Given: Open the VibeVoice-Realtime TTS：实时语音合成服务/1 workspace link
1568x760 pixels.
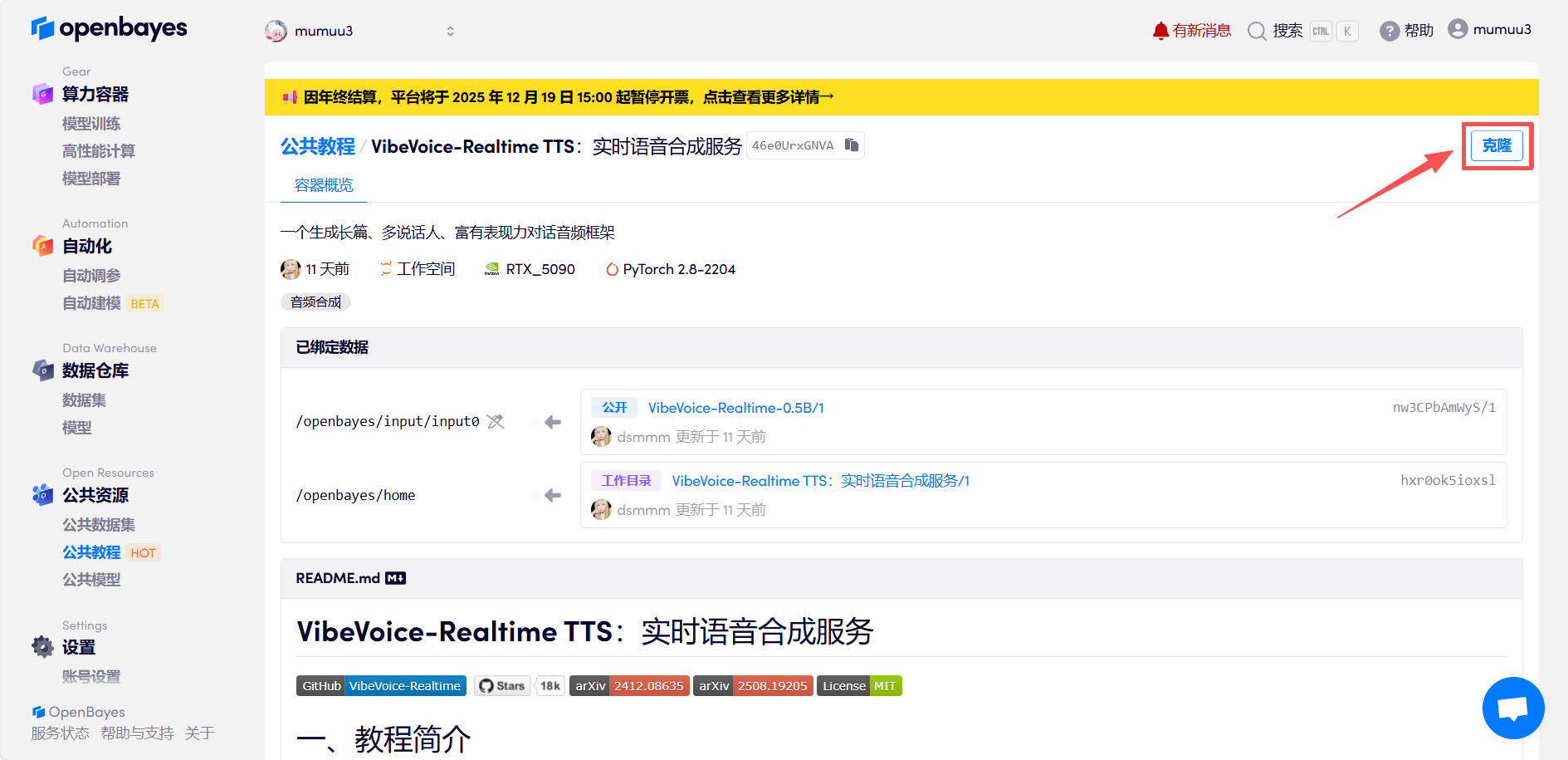Looking at the screenshot, I should tap(820, 481).
